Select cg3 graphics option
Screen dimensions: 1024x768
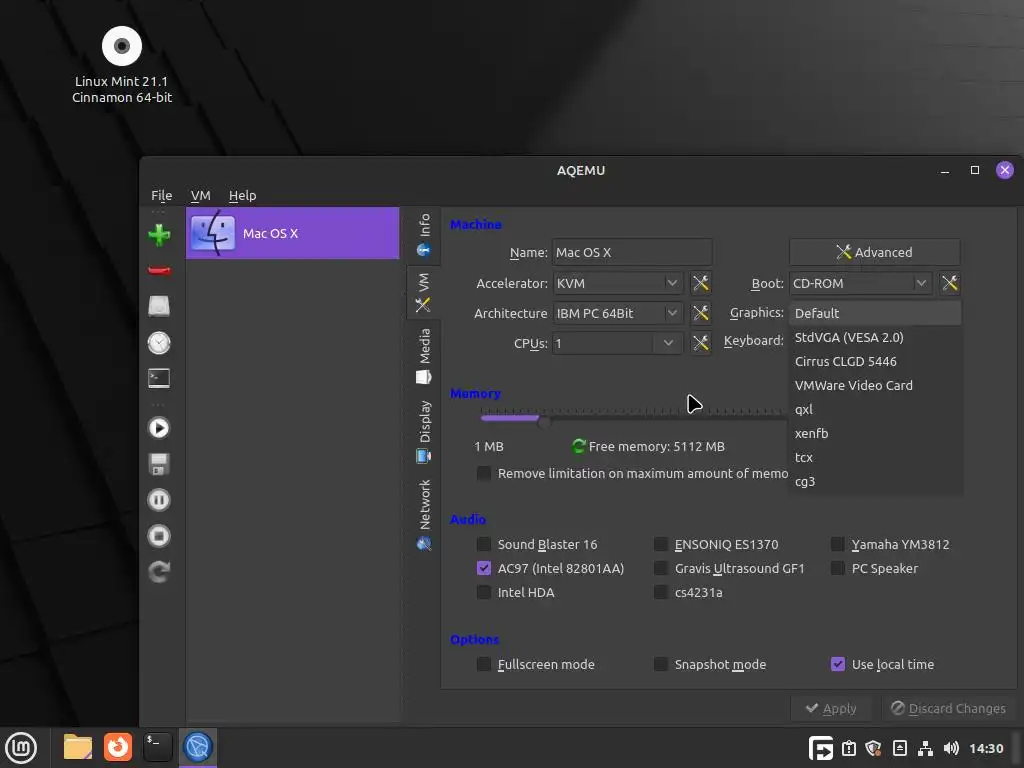[x=875, y=481]
